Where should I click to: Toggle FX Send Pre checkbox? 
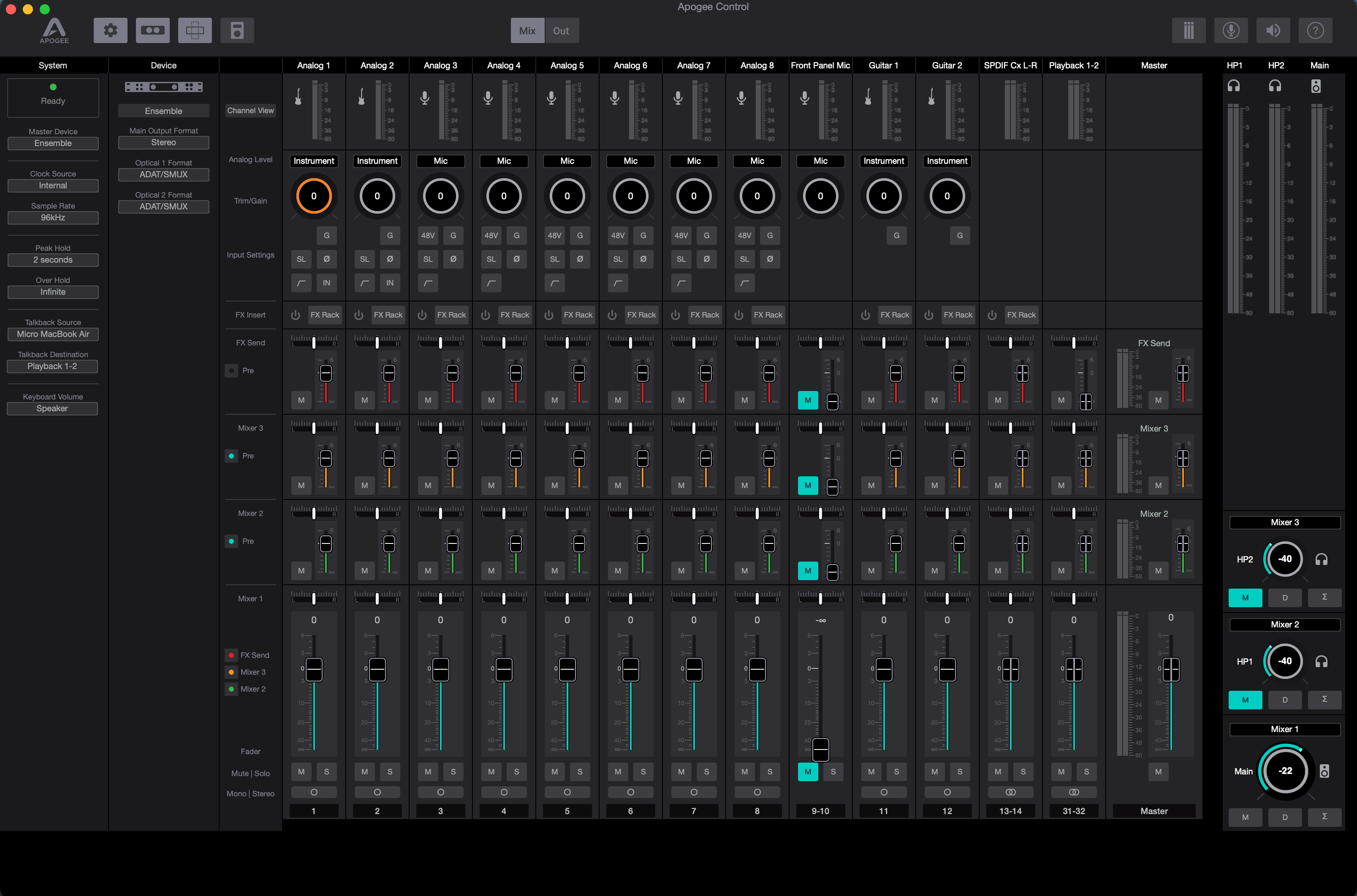(231, 370)
